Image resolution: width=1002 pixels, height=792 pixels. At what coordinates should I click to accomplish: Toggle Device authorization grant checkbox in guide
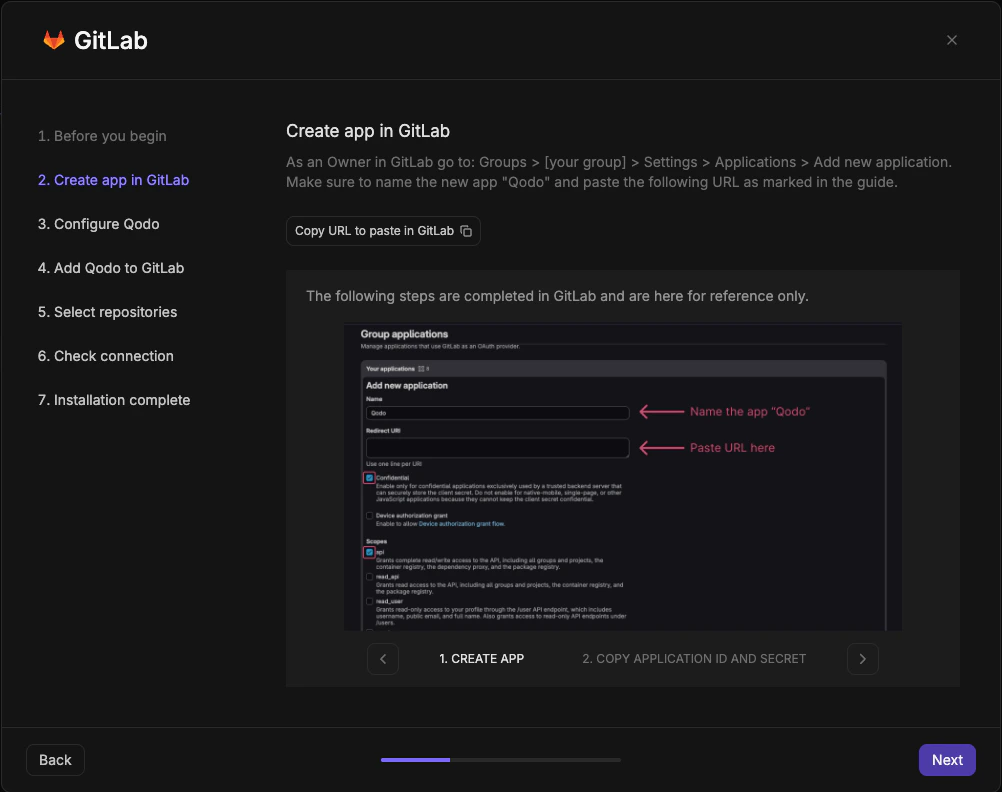pyautogui.click(x=369, y=516)
